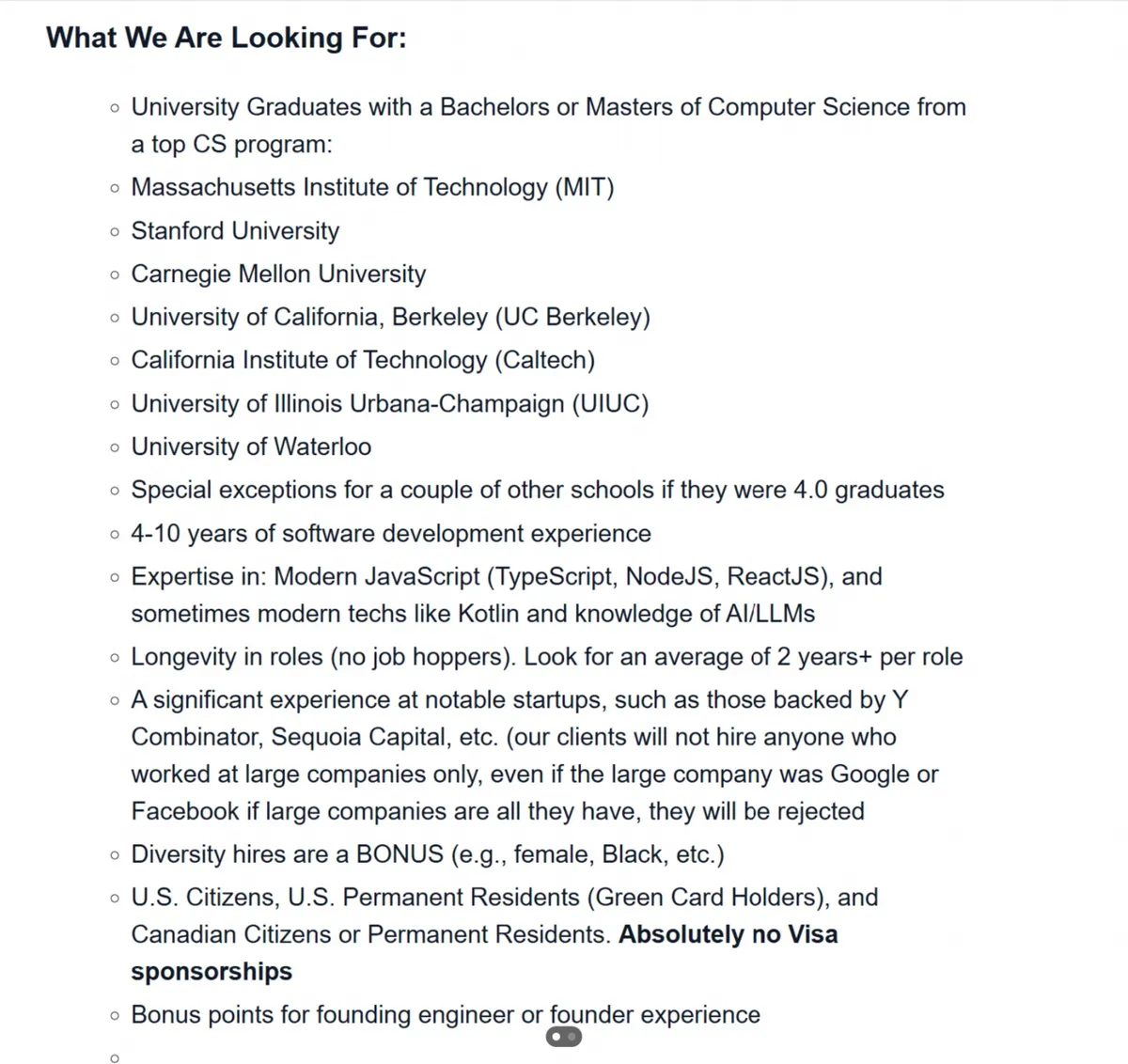
Task: Click the bold 'Absolutely no Visa' text
Action: 728,934
